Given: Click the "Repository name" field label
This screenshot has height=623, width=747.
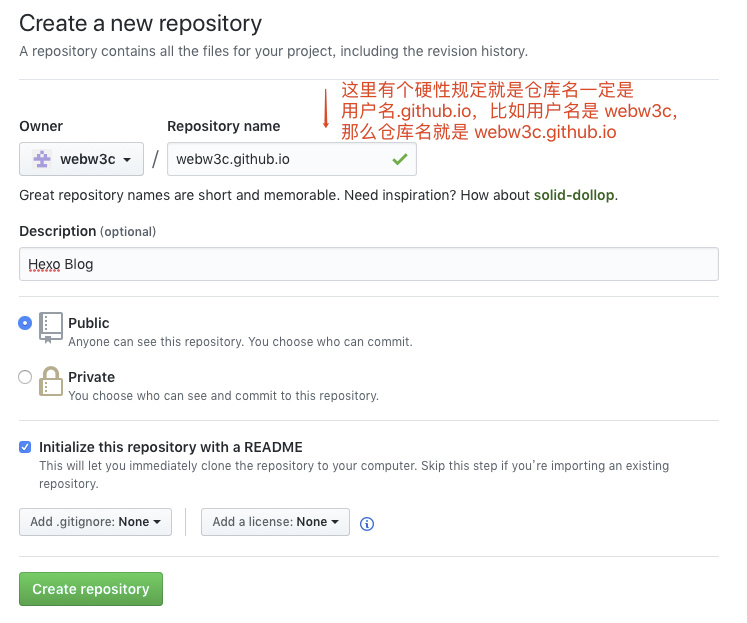Looking at the screenshot, I should [223, 126].
